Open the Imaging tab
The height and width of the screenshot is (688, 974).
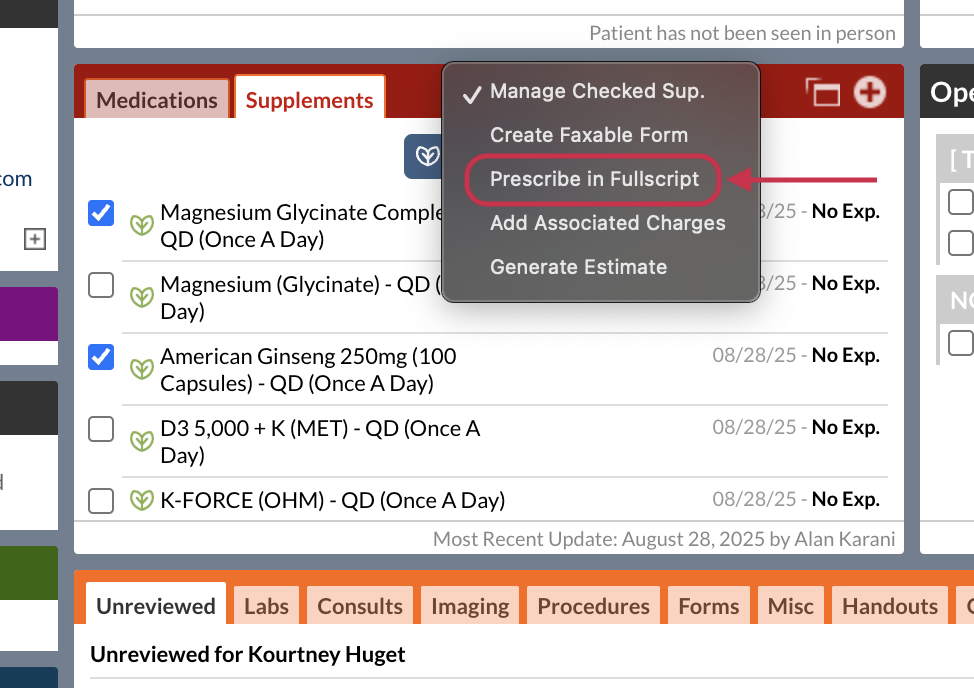(x=470, y=605)
